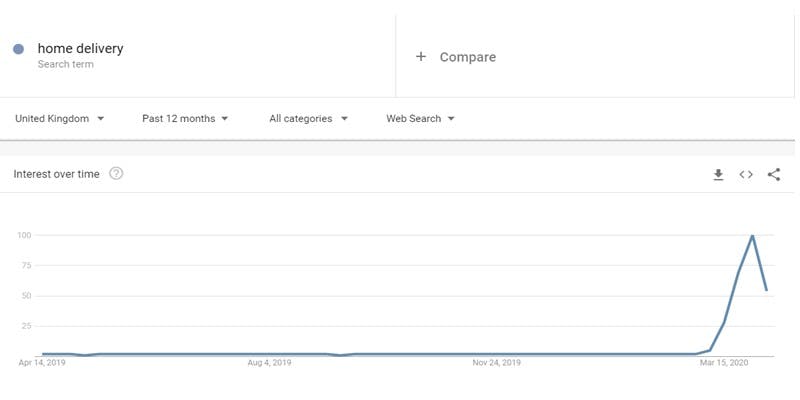Edit the home delivery search term
The width and height of the screenshot is (800, 400).
[x=81, y=48]
